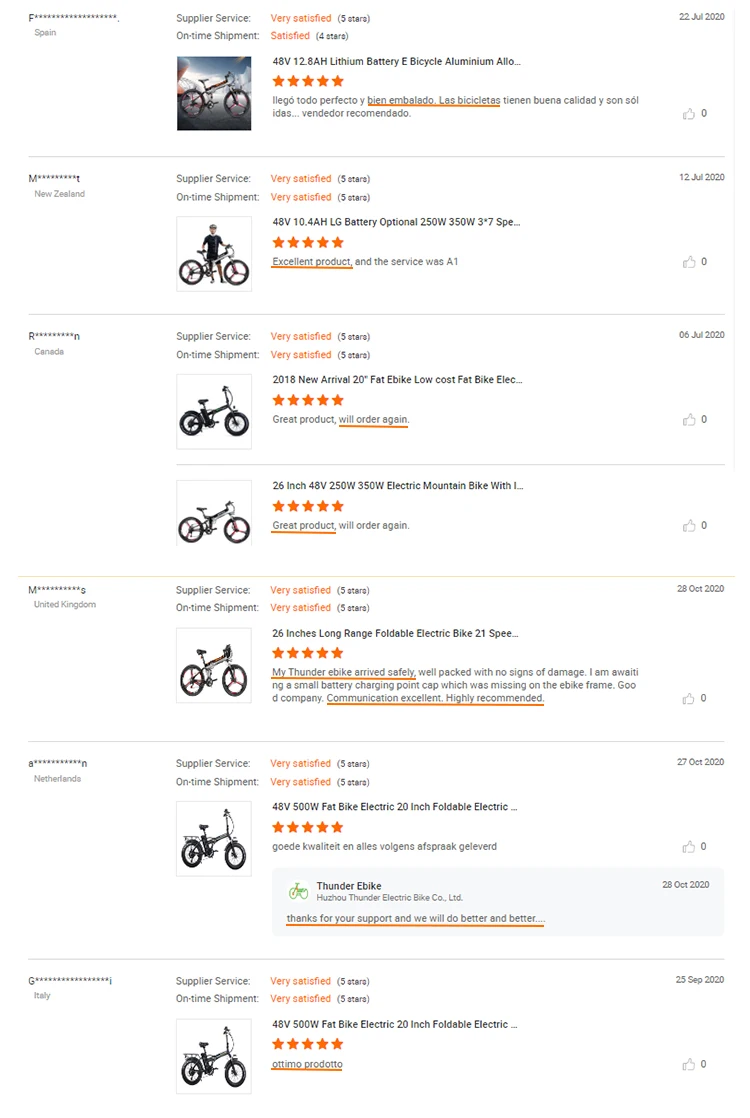Click the Thunder Ebike supplier logo icon
Screen dimensions: 750x1118
298,891
